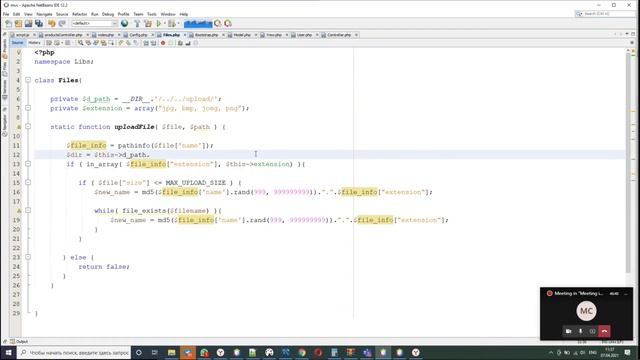Click the red hang up button in meeting

click(x=604, y=331)
